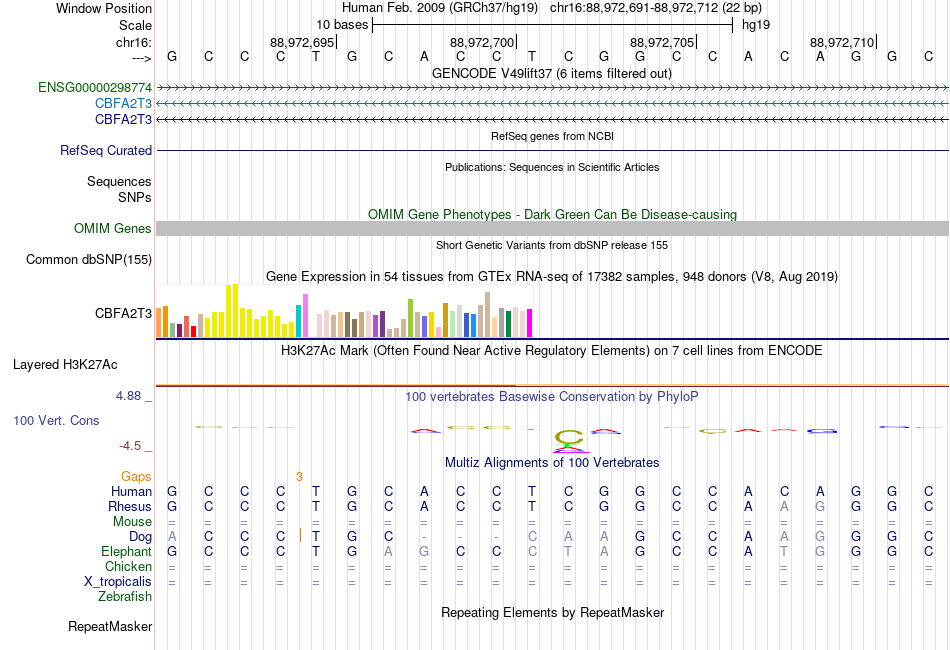Open the 100 Vert. Cons label
The image size is (950, 650).
tap(56, 420)
